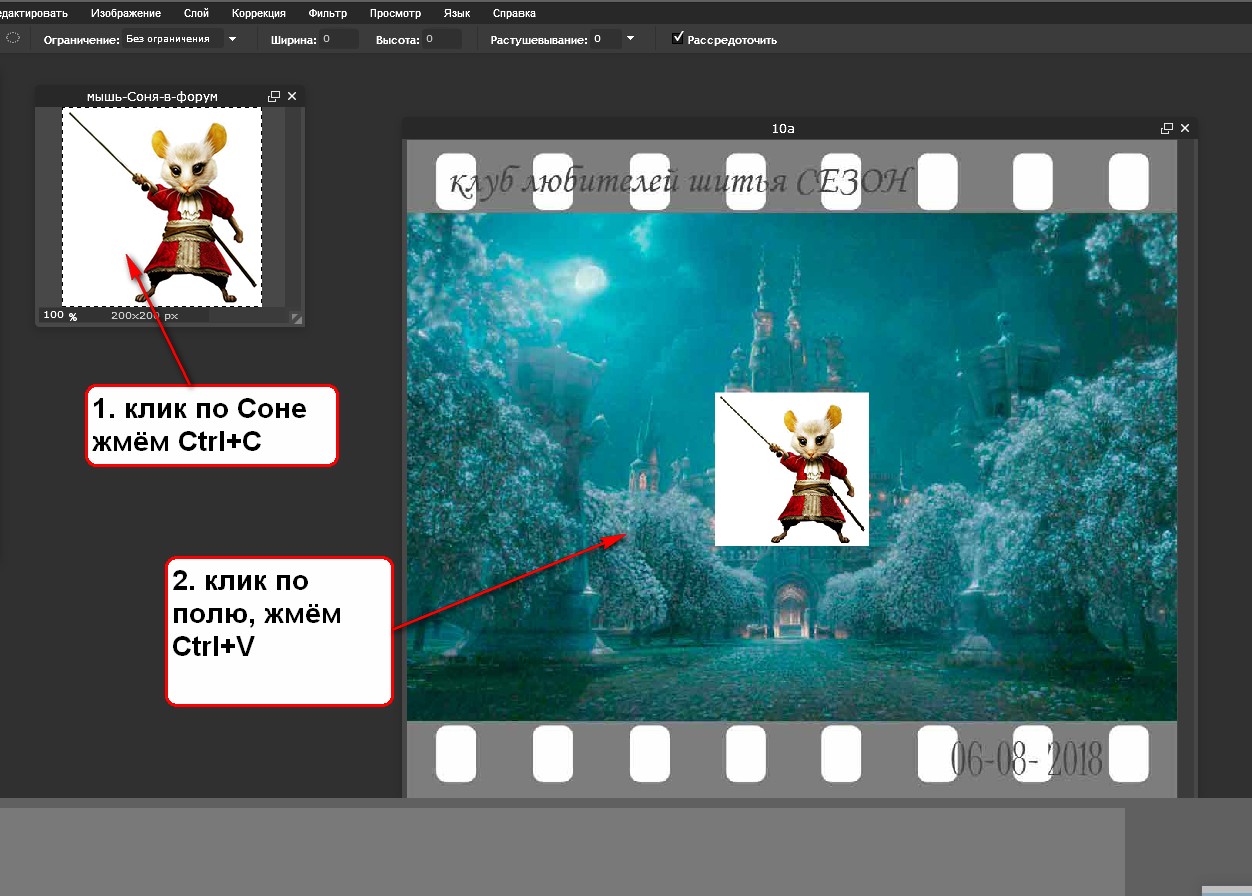
Task: Open the Справка menu
Action: click(514, 13)
